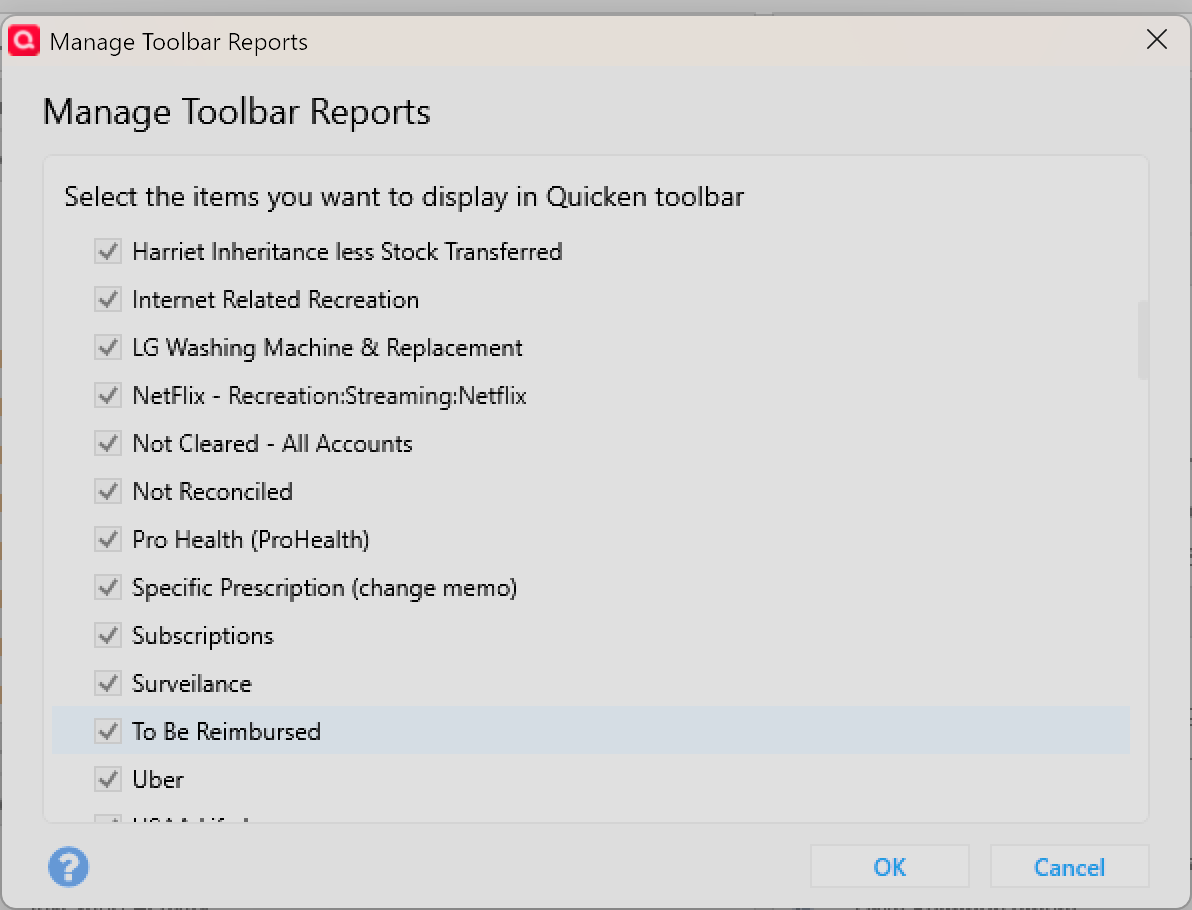Uncheck Harriet Inheritance less Stock Transferred checkbox
Viewport: 1192px width, 910px height.
tap(108, 251)
